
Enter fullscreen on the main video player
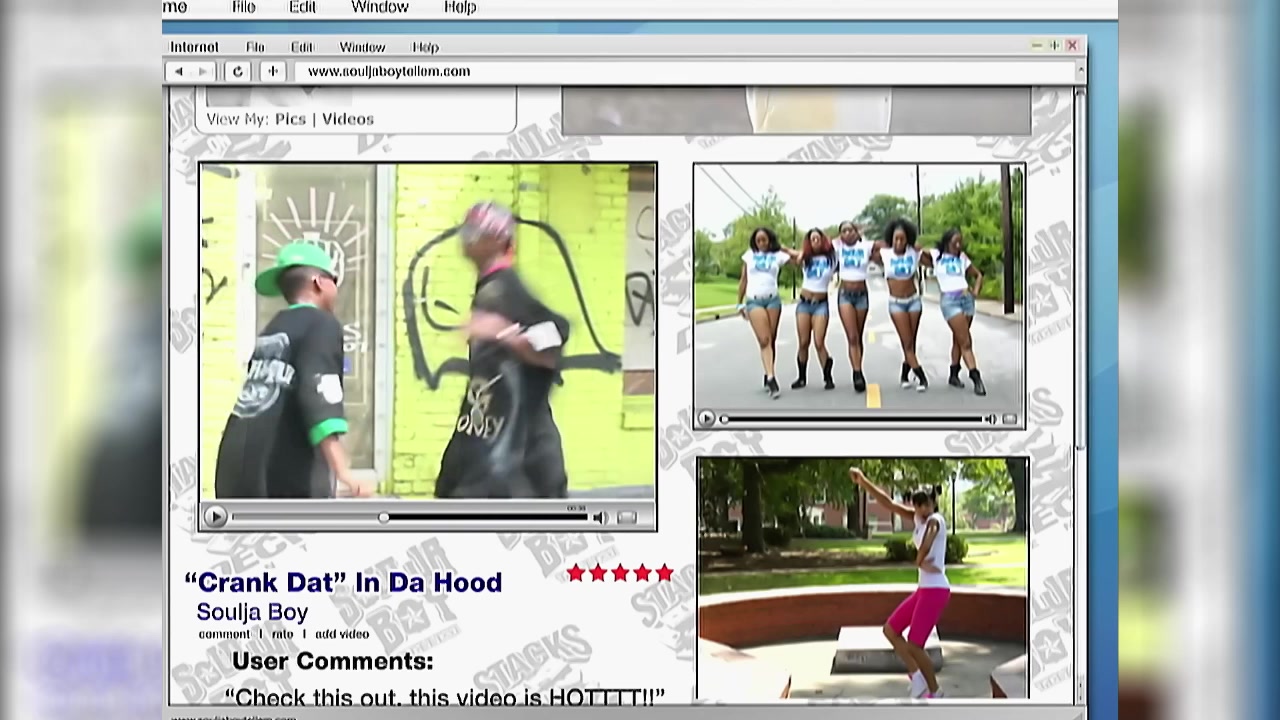[627, 517]
